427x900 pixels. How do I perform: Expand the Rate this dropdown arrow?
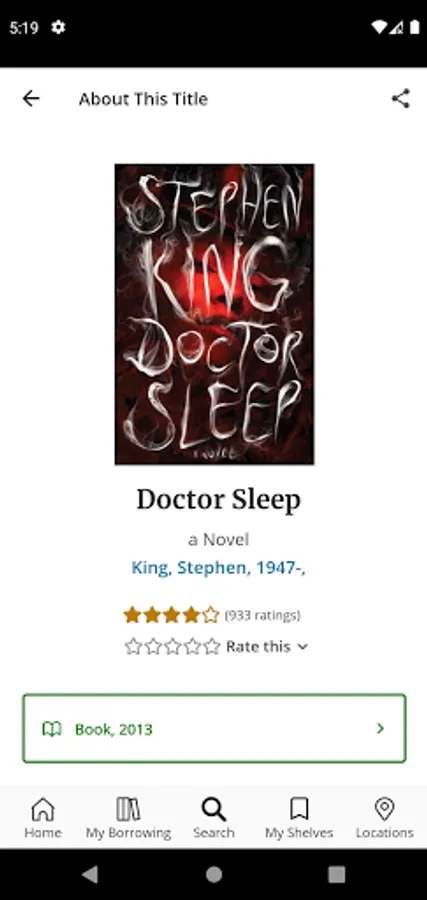(x=302, y=647)
